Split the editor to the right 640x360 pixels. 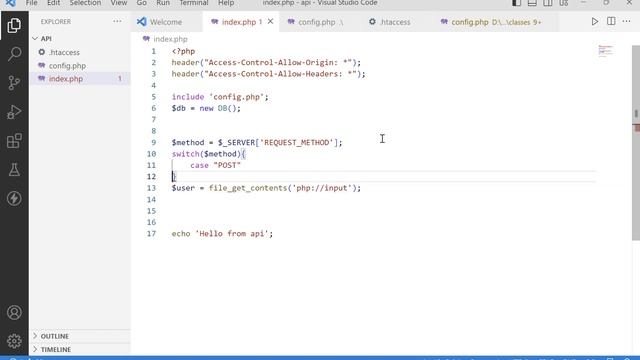coord(611,22)
